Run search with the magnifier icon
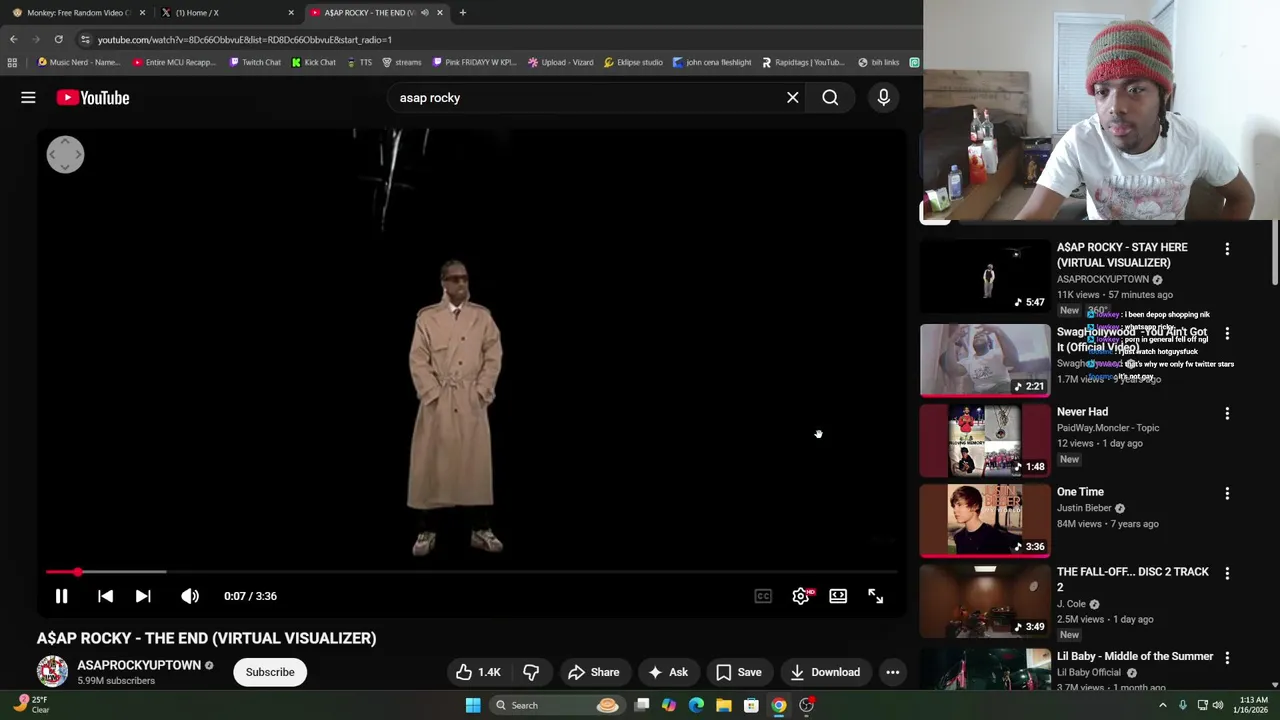1280x720 pixels. point(830,98)
